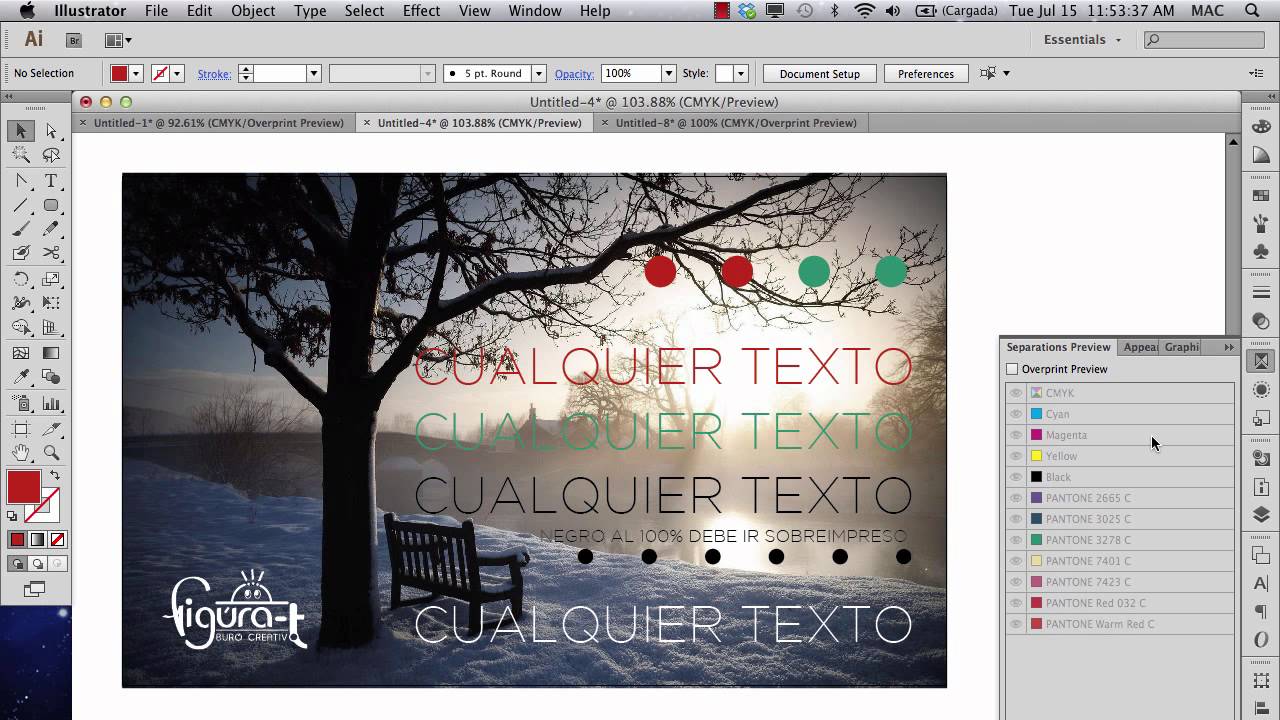Select the Paintbrush tool
Viewport: 1280px width, 720px height.
tap(21, 229)
